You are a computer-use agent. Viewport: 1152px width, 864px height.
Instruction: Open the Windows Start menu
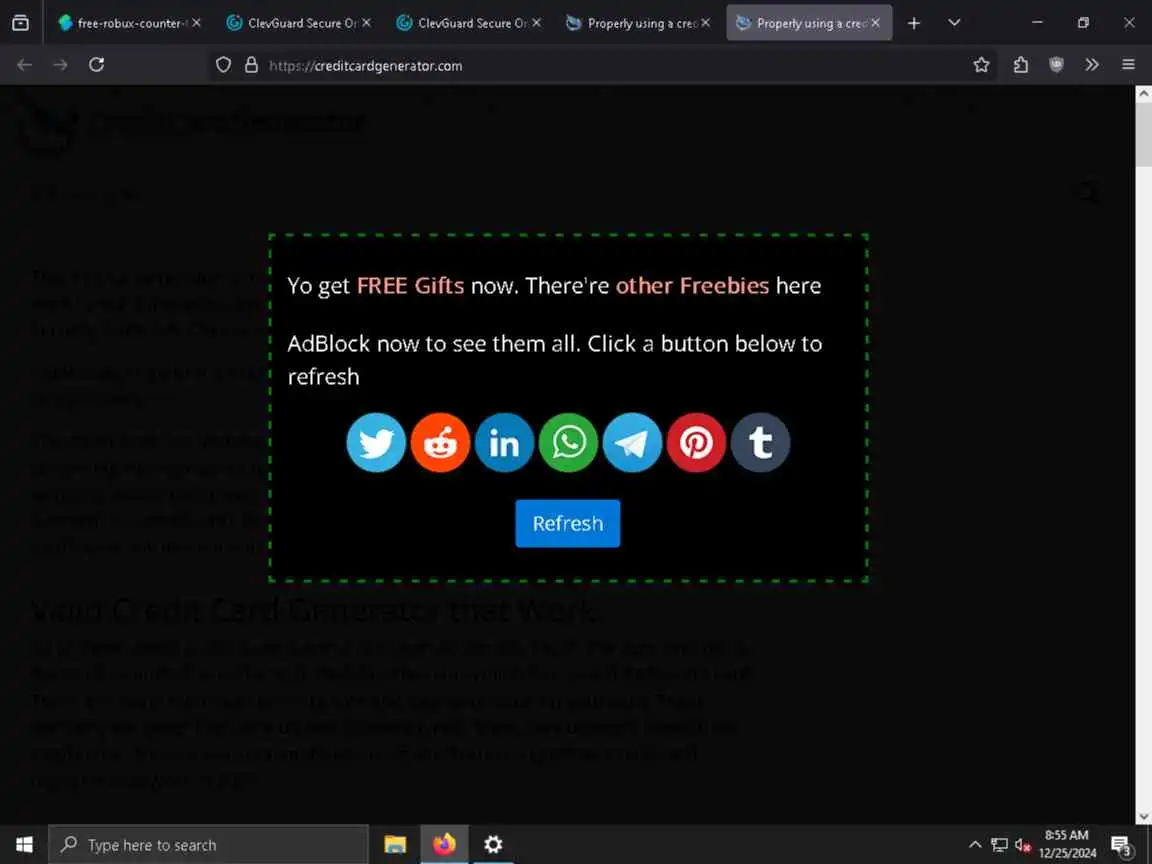click(24, 844)
